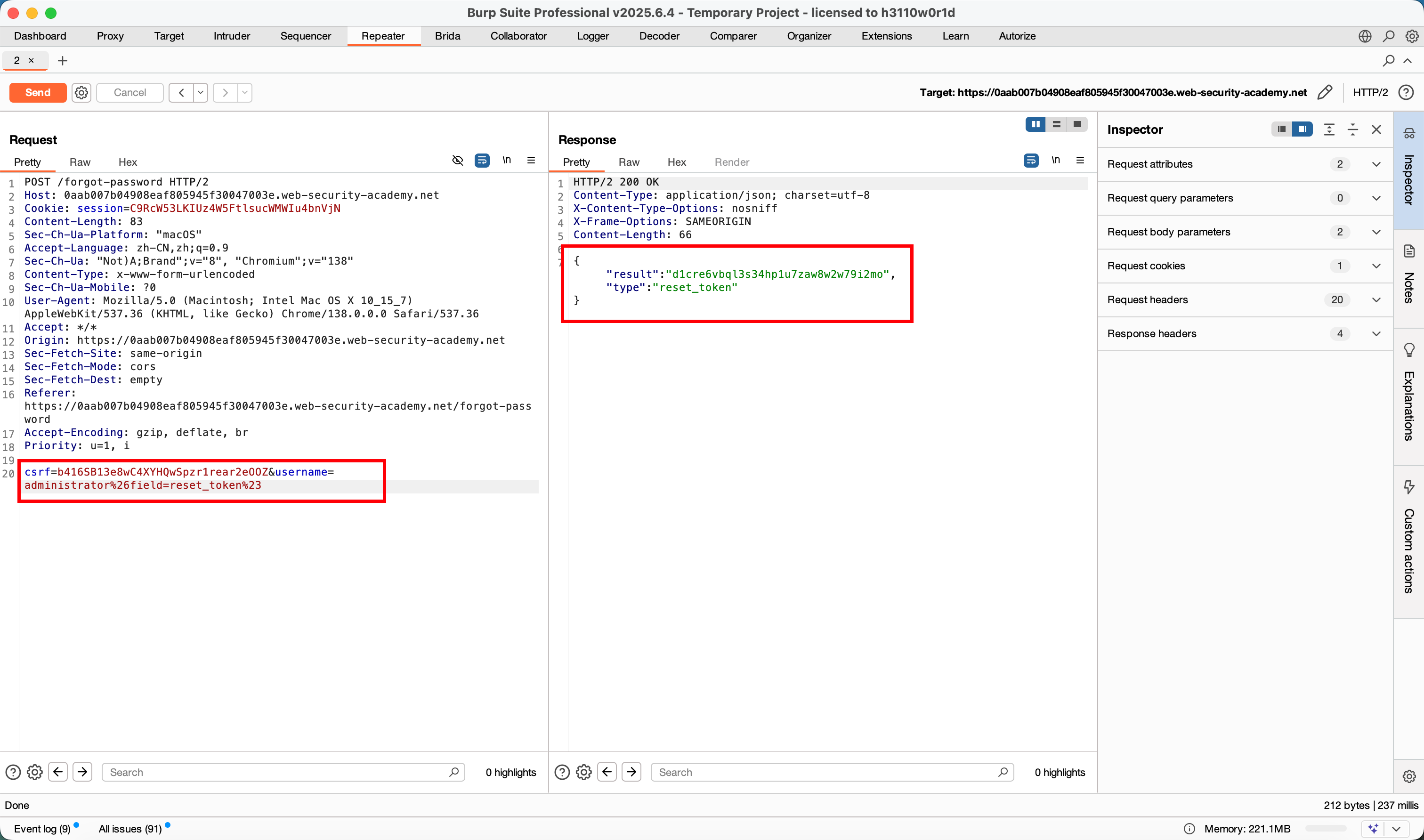The height and width of the screenshot is (840, 1424).
Task: Close Repeater tab 2
Action: tap(31, 60)
